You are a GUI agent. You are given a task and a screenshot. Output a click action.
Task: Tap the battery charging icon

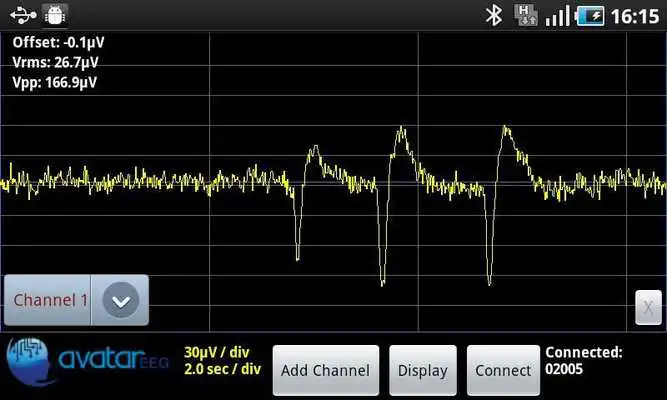pyautogui.click(x=590, y=15)
